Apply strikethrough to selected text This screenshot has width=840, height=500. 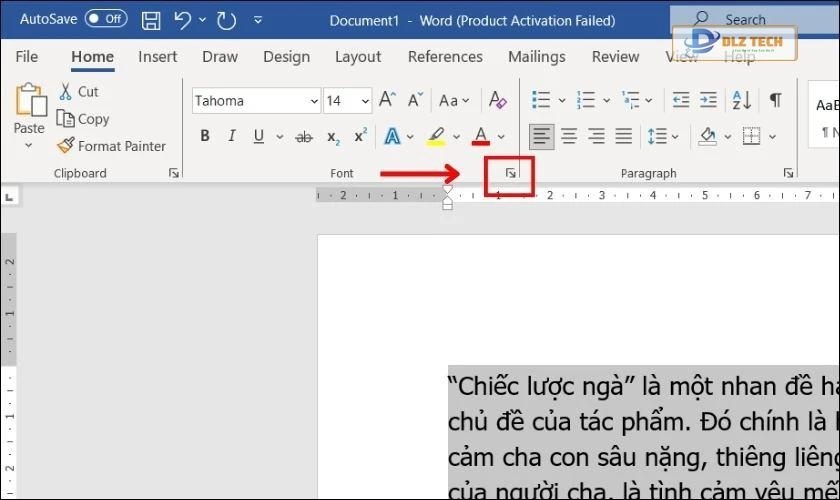[304, 137]
